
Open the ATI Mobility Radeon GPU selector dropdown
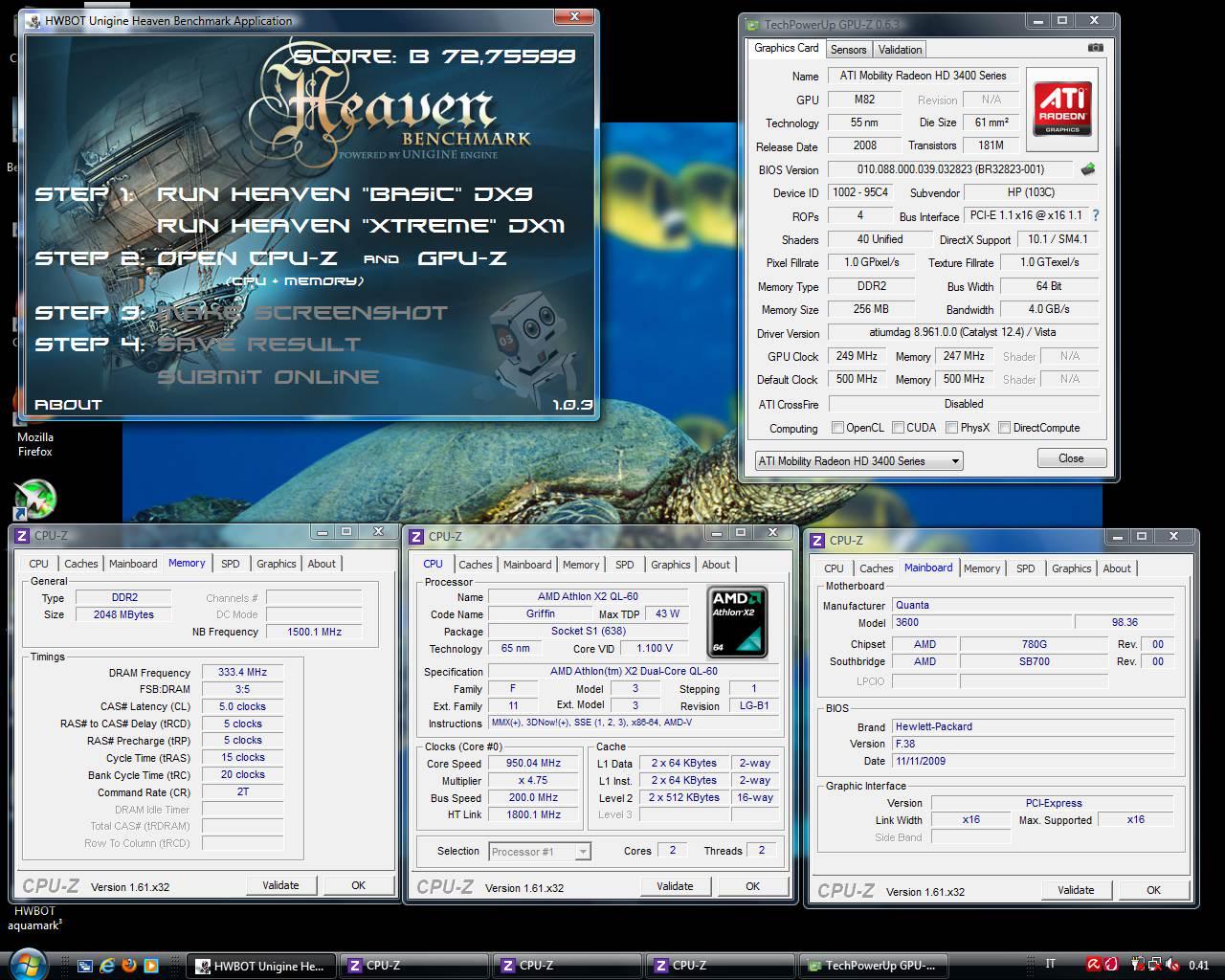[x=858, y=461]
